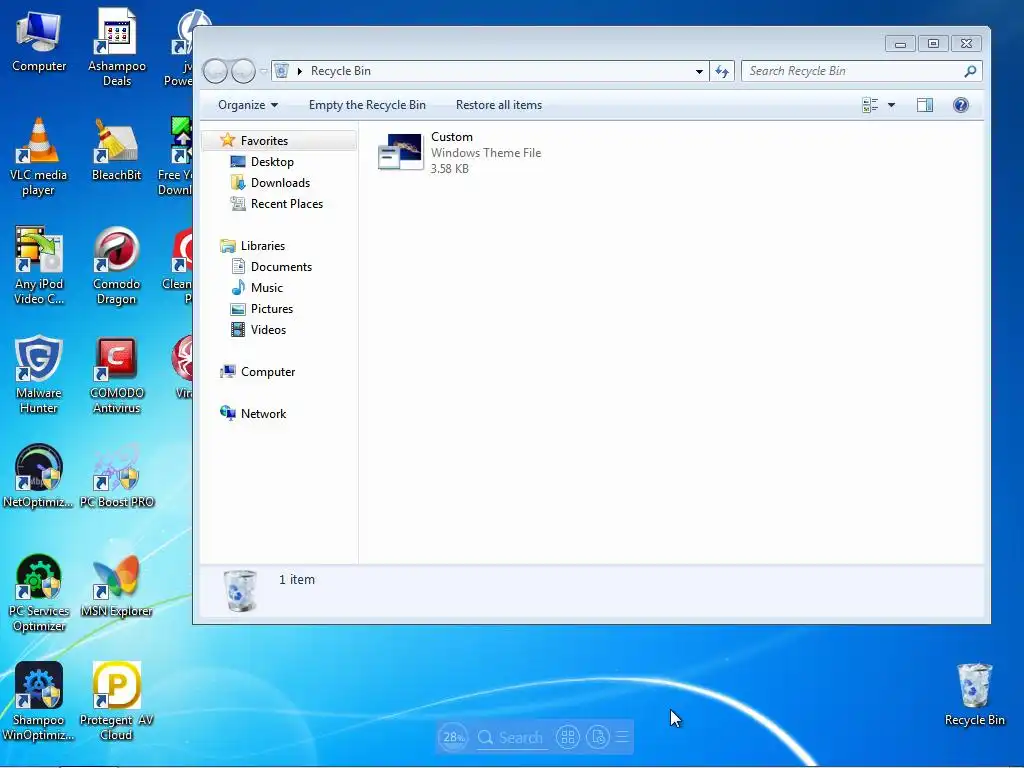Select Favorites in navigation pane
1024x768 pixels.
click(279, 140)
